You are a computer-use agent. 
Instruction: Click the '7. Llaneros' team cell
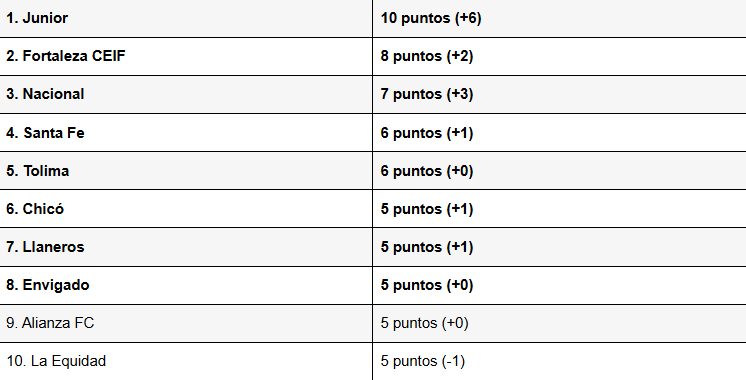tap(186, 247)
